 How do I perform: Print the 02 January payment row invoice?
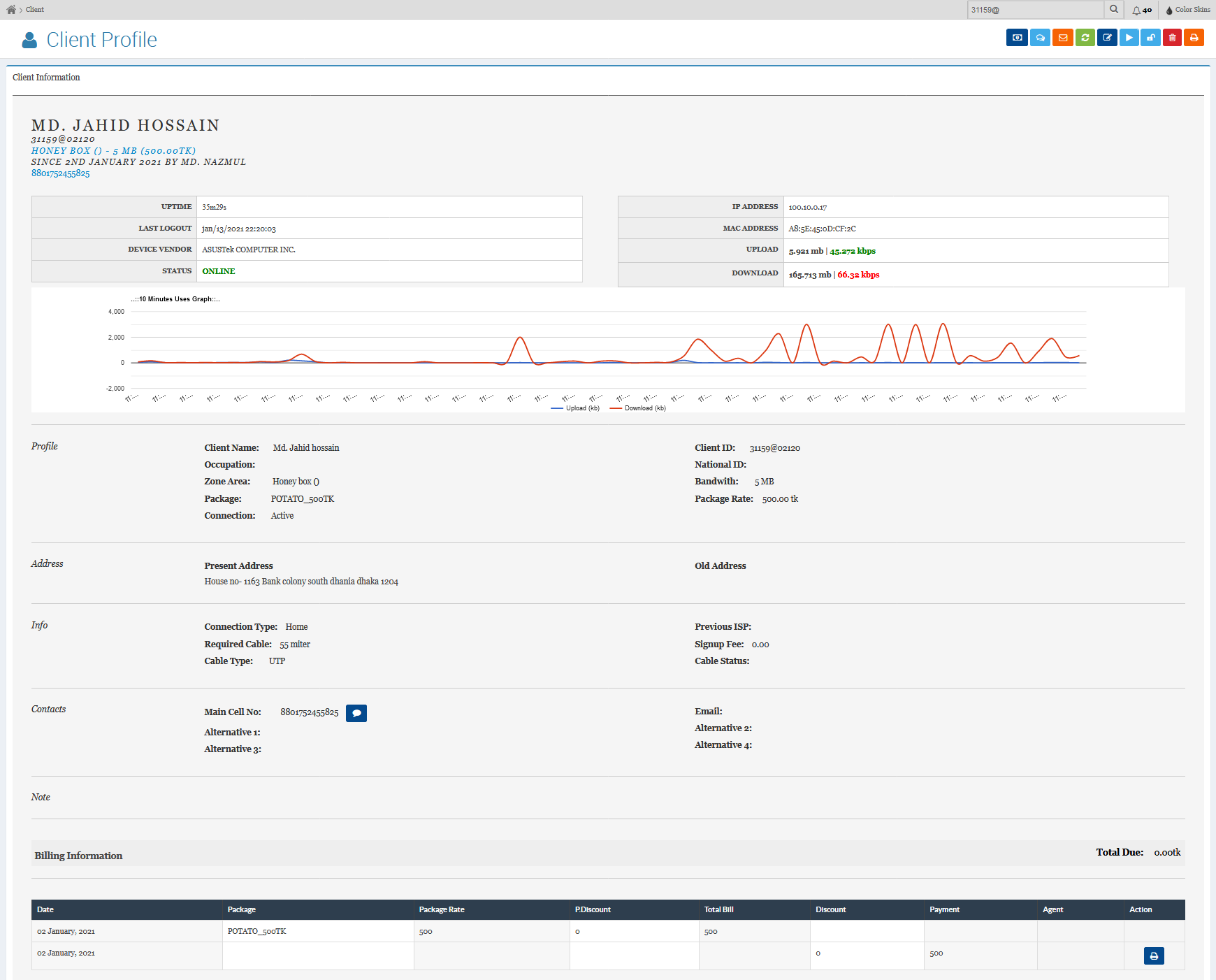[1153, 956]
